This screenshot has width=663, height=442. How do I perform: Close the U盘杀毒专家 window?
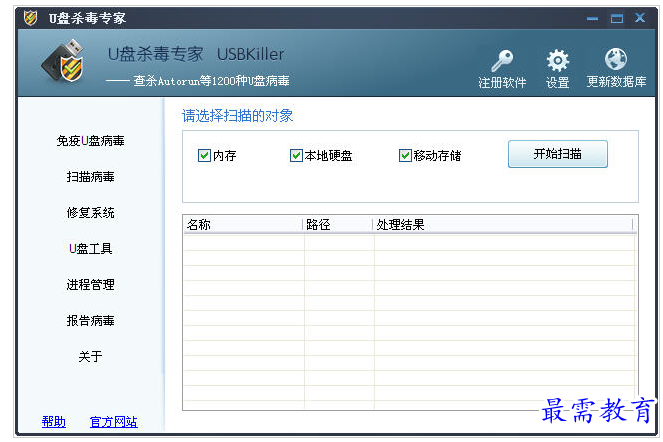click(x=640, y=18)
